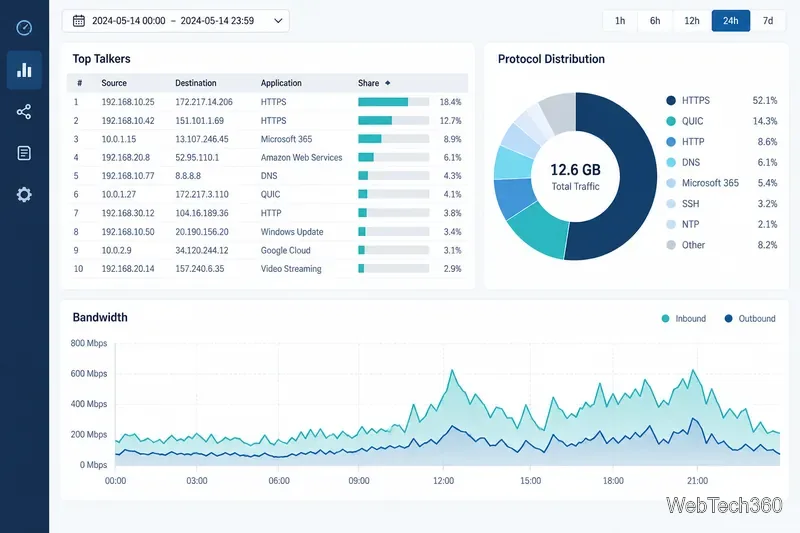Click the calendar icon in date range picker

79,21
